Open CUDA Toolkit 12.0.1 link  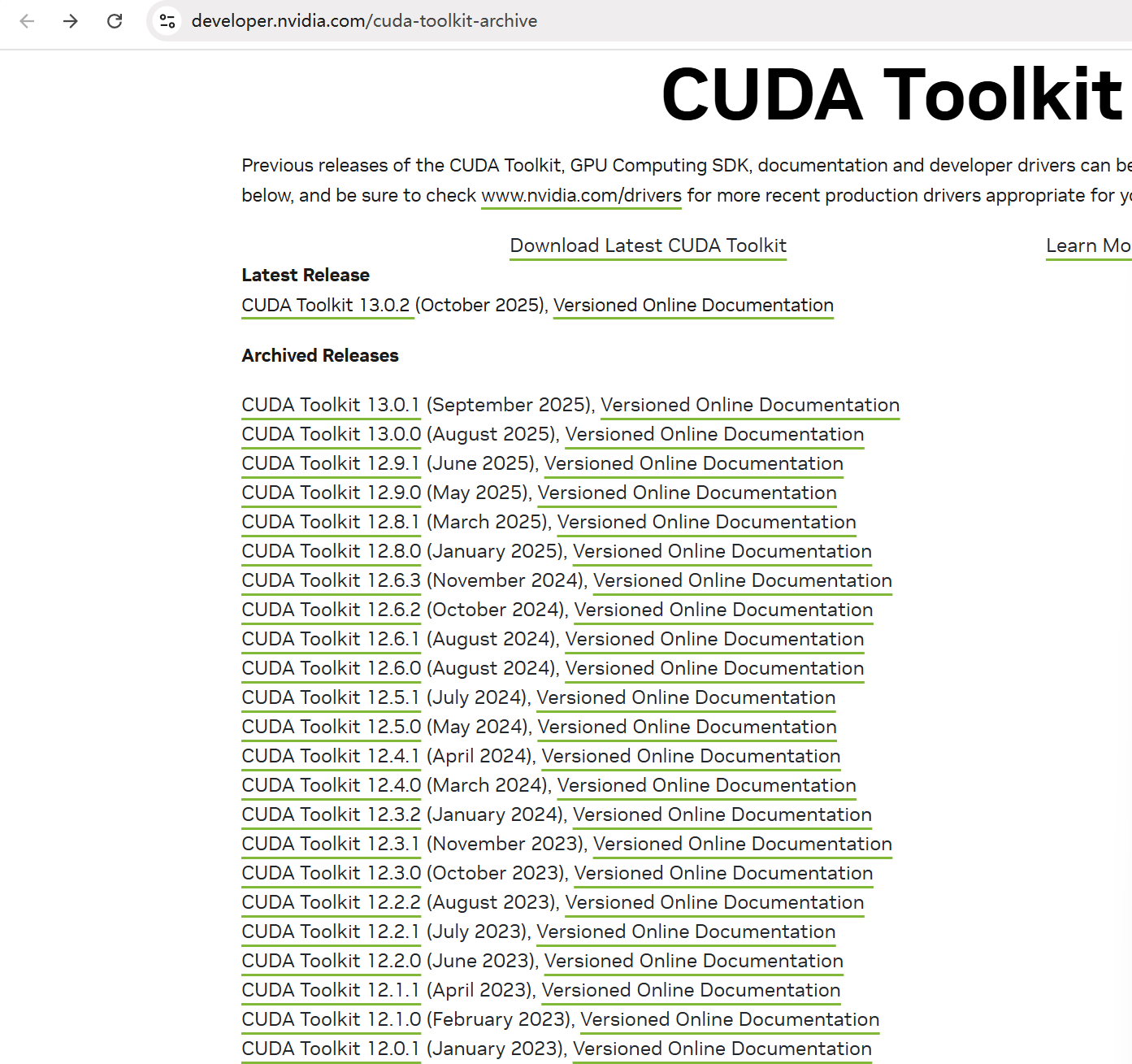tap(331, 1049)
